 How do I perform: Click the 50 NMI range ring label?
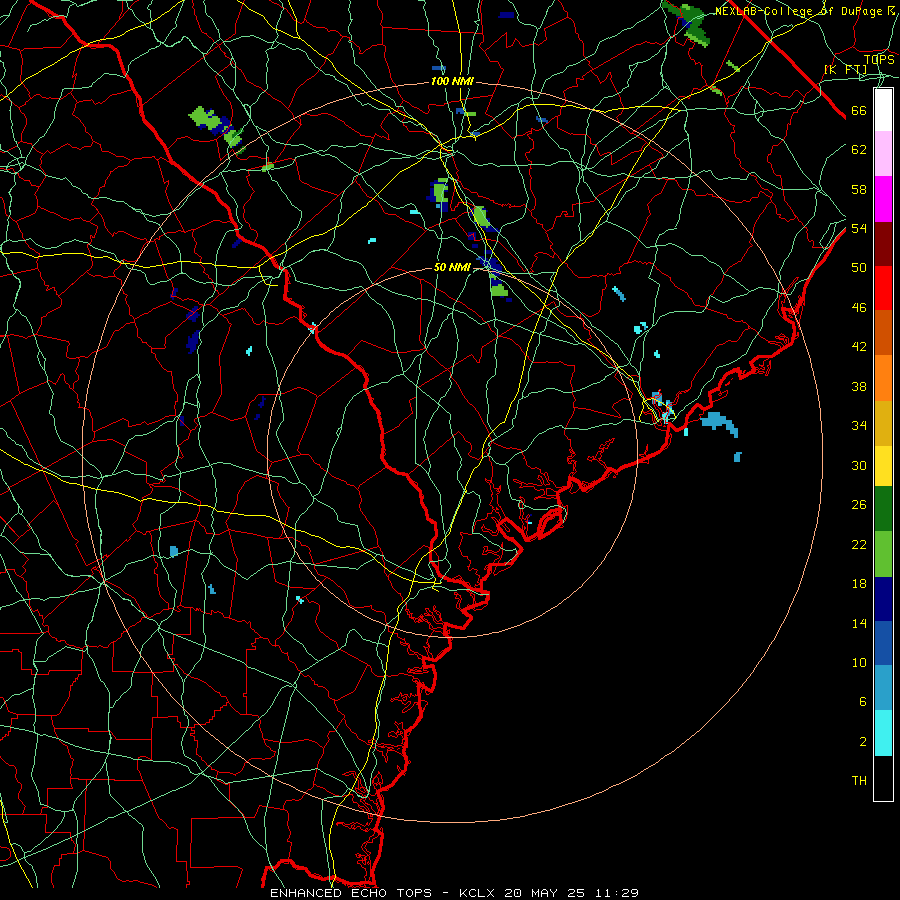point(452,267)
